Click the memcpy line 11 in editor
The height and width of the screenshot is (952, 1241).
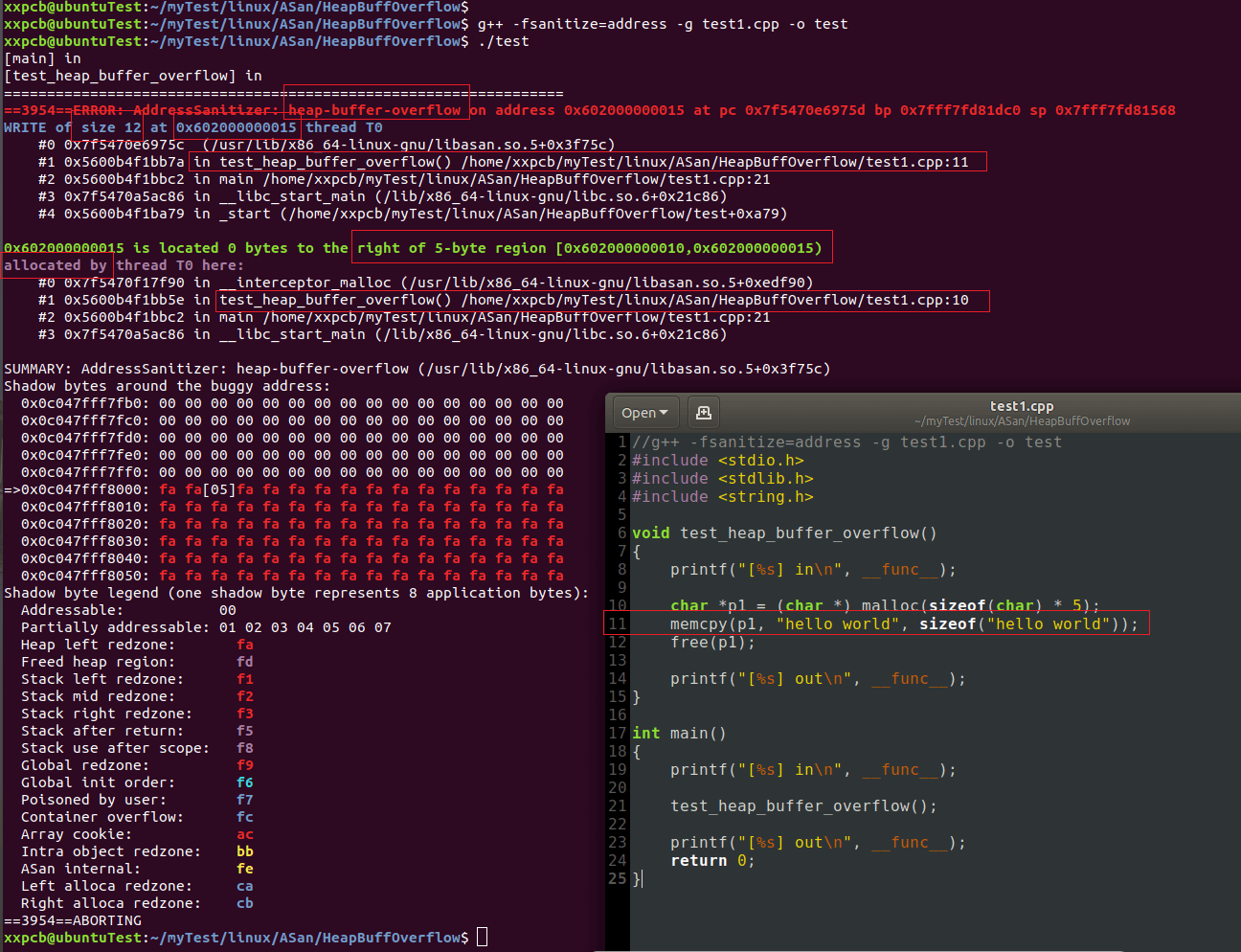(904, 624)
